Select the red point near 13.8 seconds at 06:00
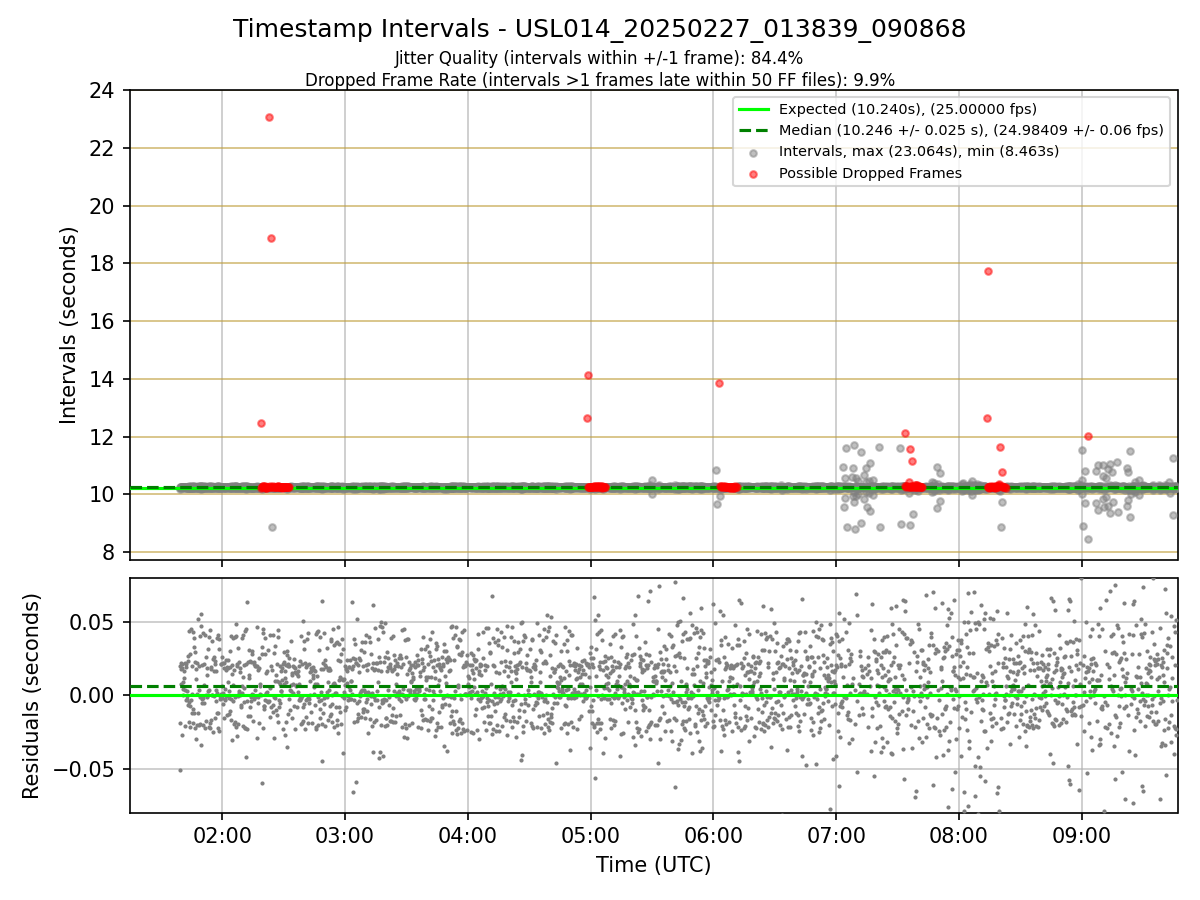This screenshot has height=900, width=1200. [x=719, y=383]
